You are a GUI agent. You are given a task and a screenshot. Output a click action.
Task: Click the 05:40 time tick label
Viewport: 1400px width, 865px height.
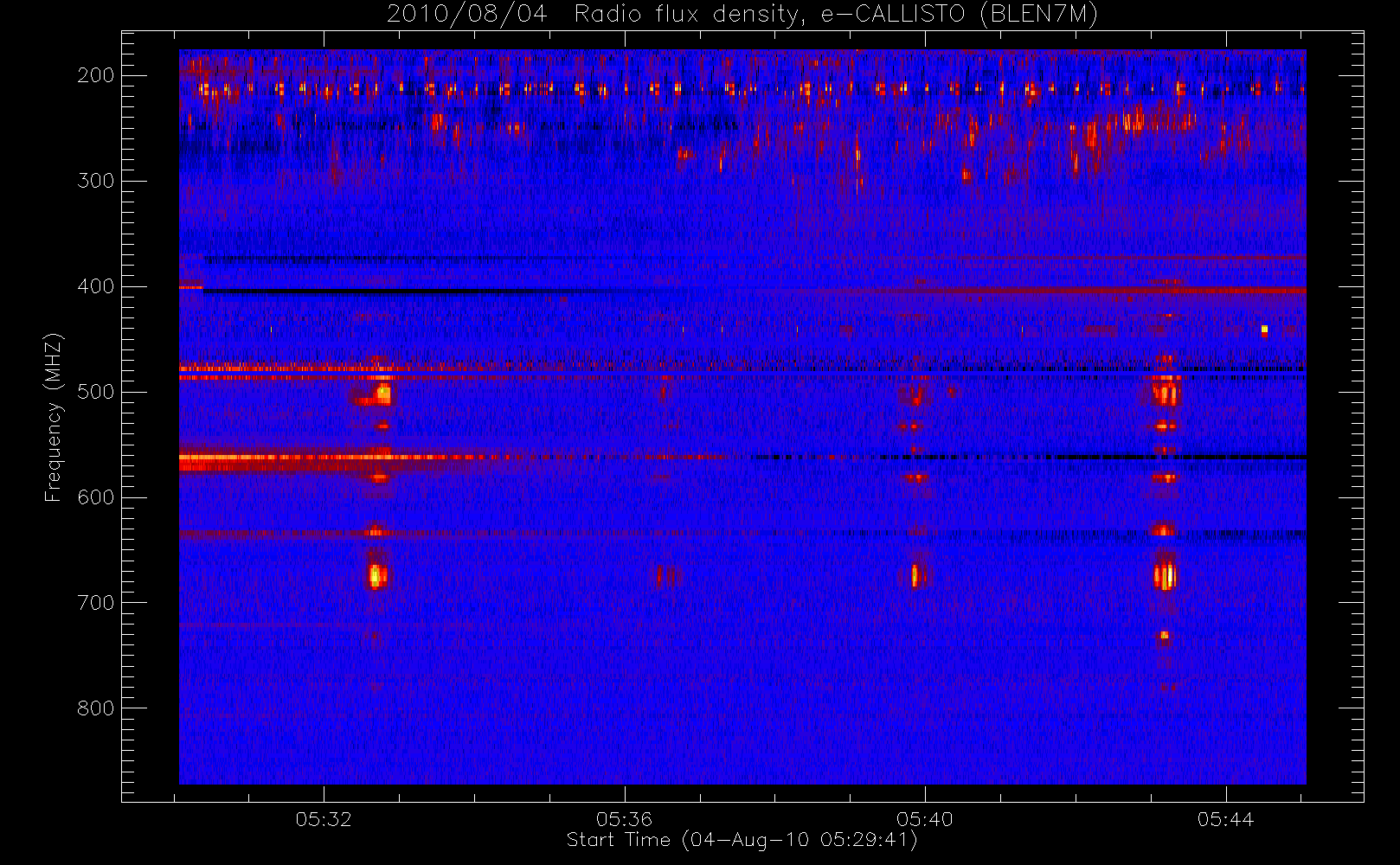925,819
